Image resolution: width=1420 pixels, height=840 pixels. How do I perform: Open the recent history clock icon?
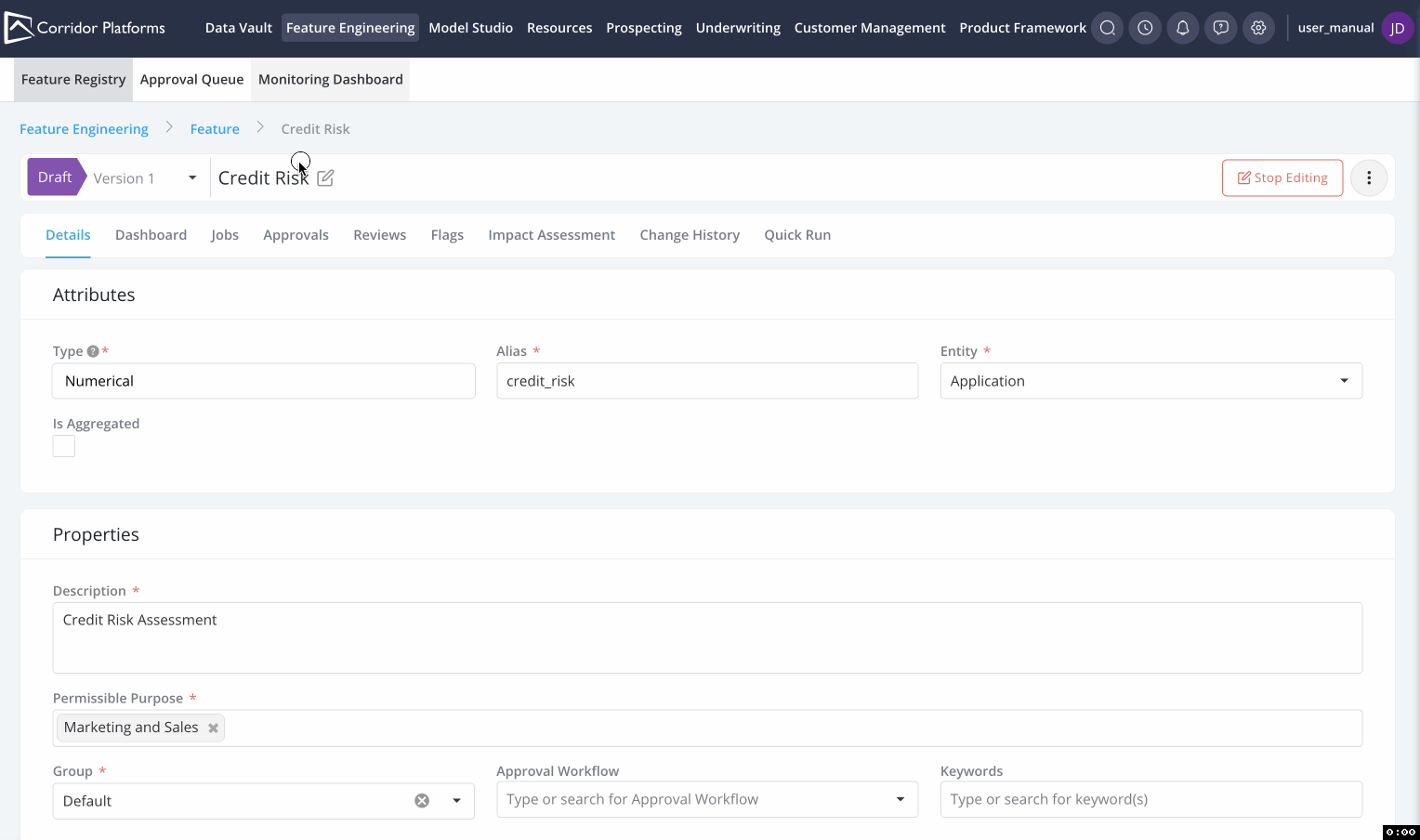1145,28
